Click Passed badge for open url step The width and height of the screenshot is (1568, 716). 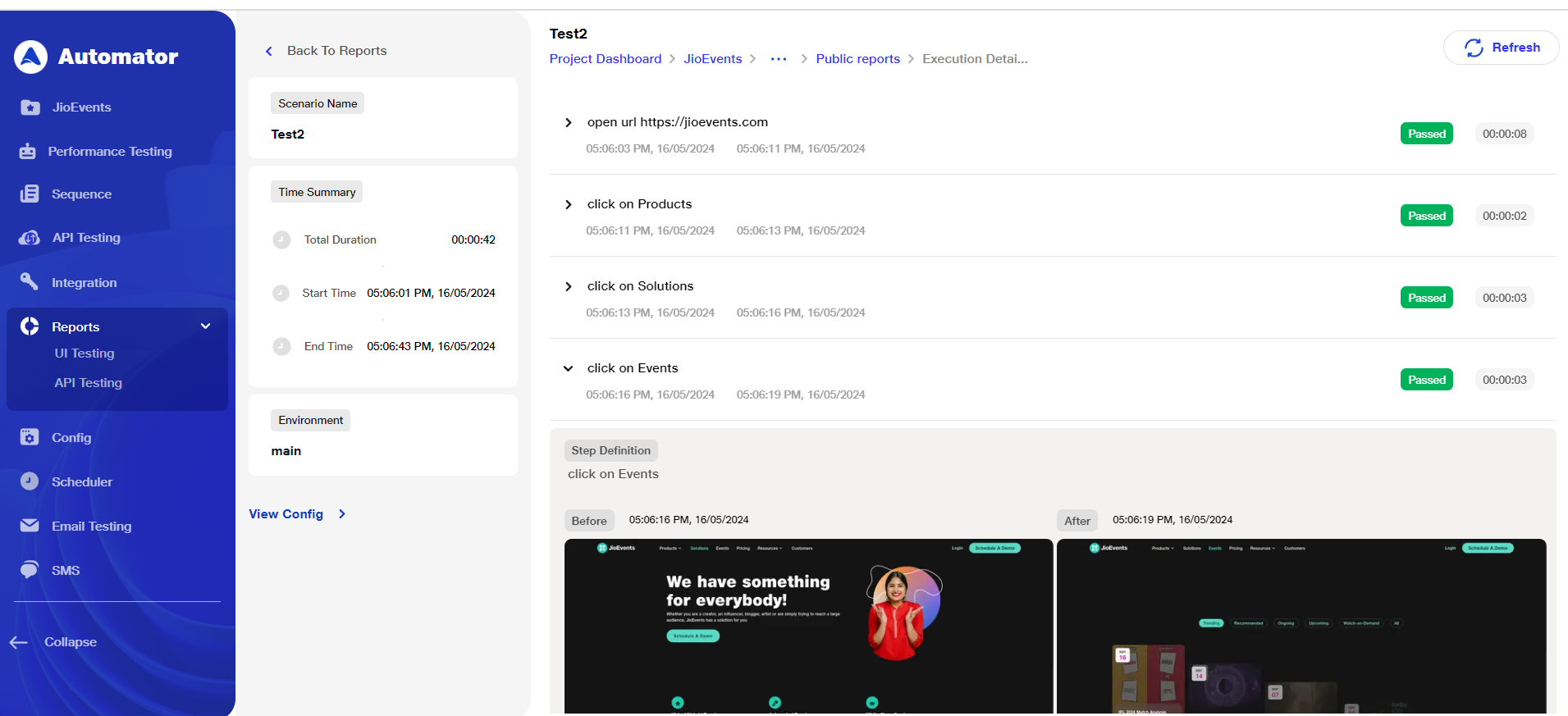pos(1426,134)
